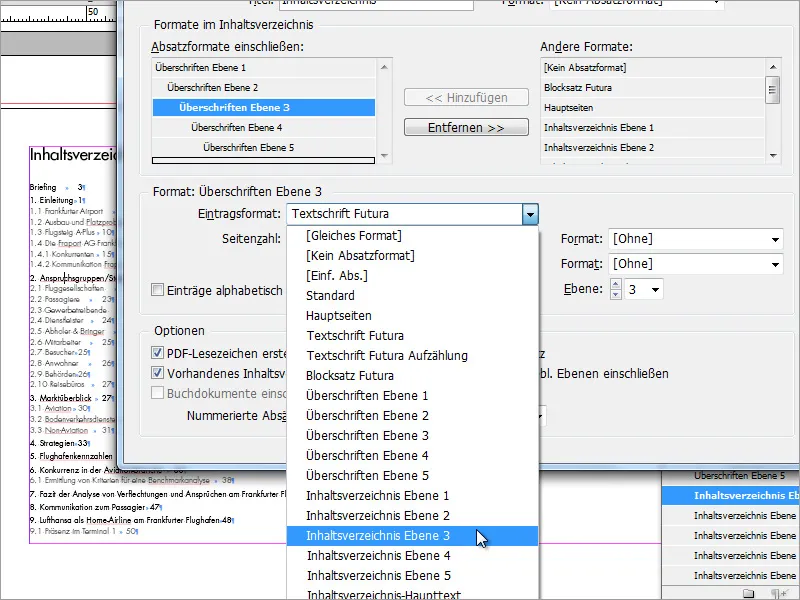The width and height of the screenshot is (800, 600).
Task: Click the Entfernen >> button
Action: click(466, 128)
